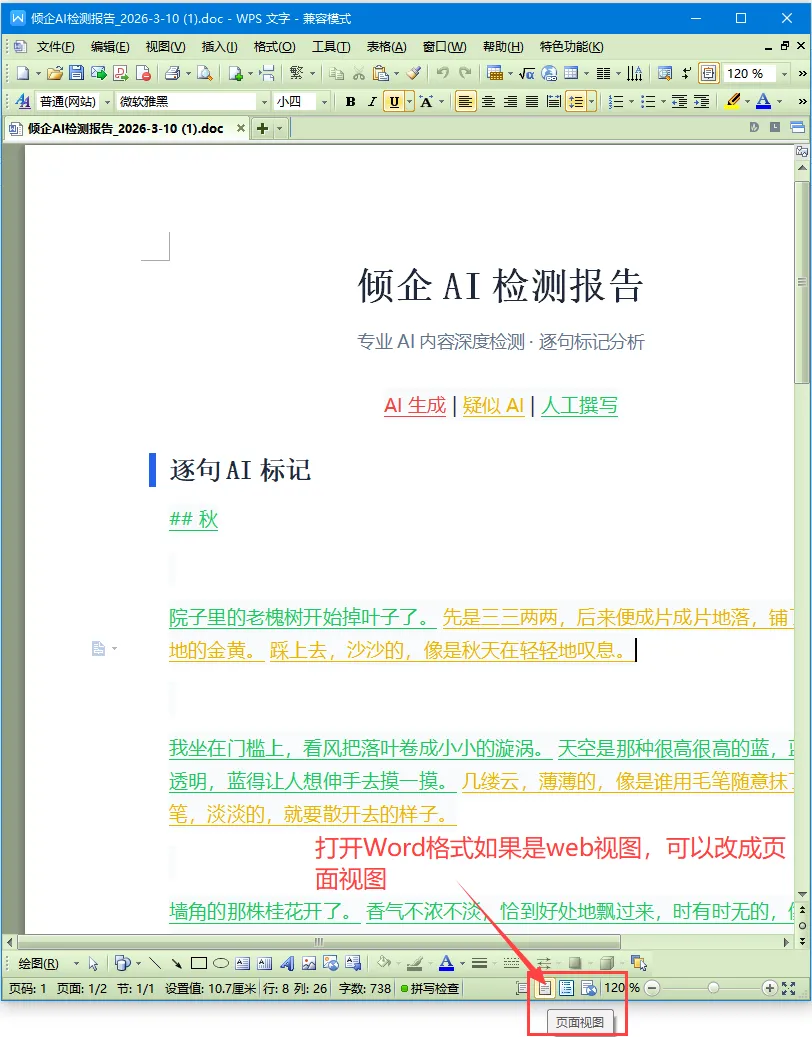812x1037 pixels.
Task: Click the AI 生成 link
Action: point(414,406)
